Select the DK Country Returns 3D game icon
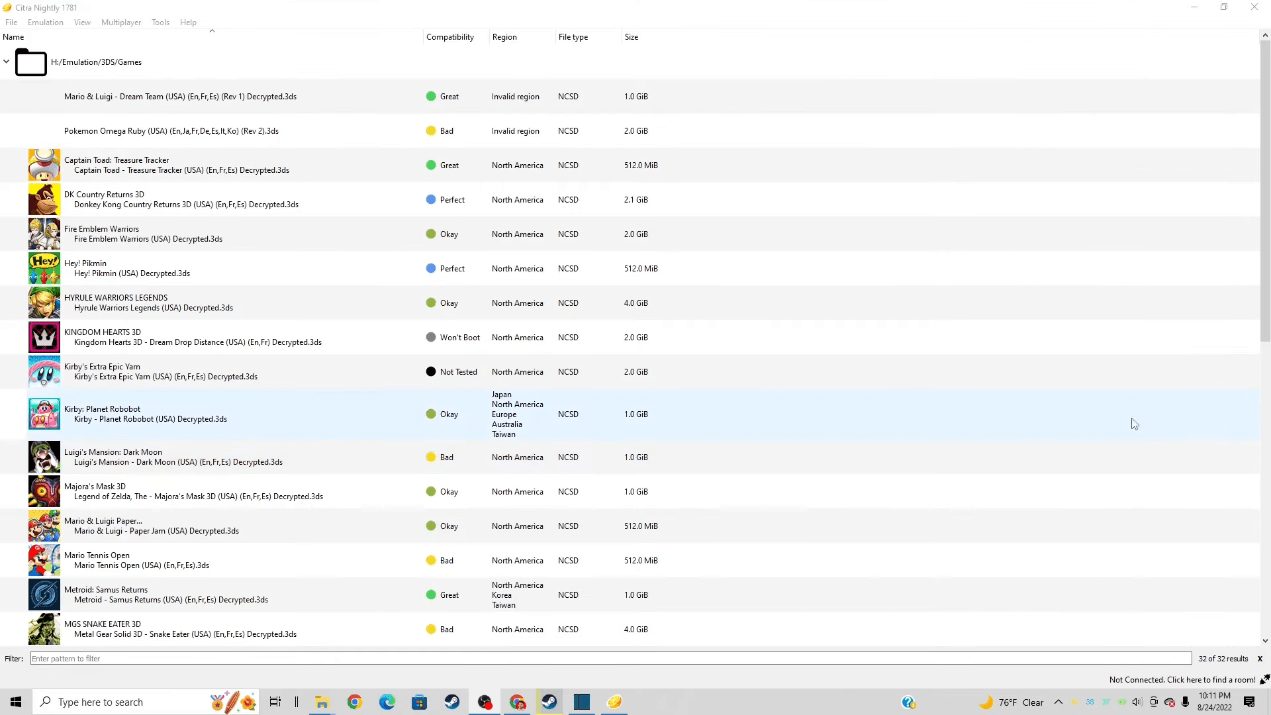This screenshot has height=715, width=1271. pos(44,199)
